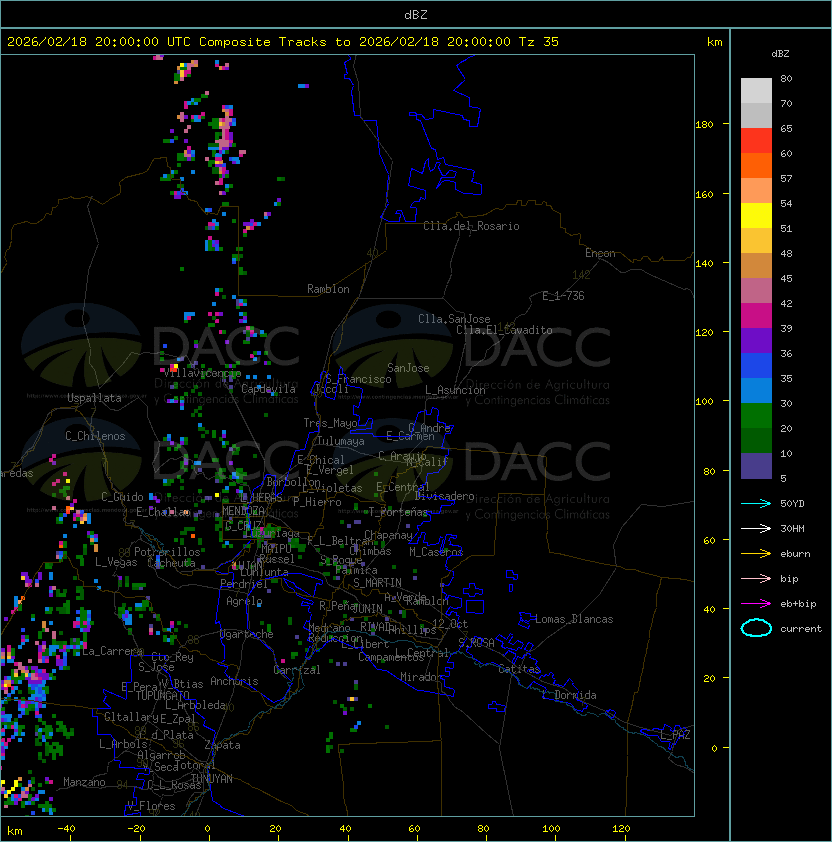Click the 'L_PAZ' label at the east

point(675,735)
